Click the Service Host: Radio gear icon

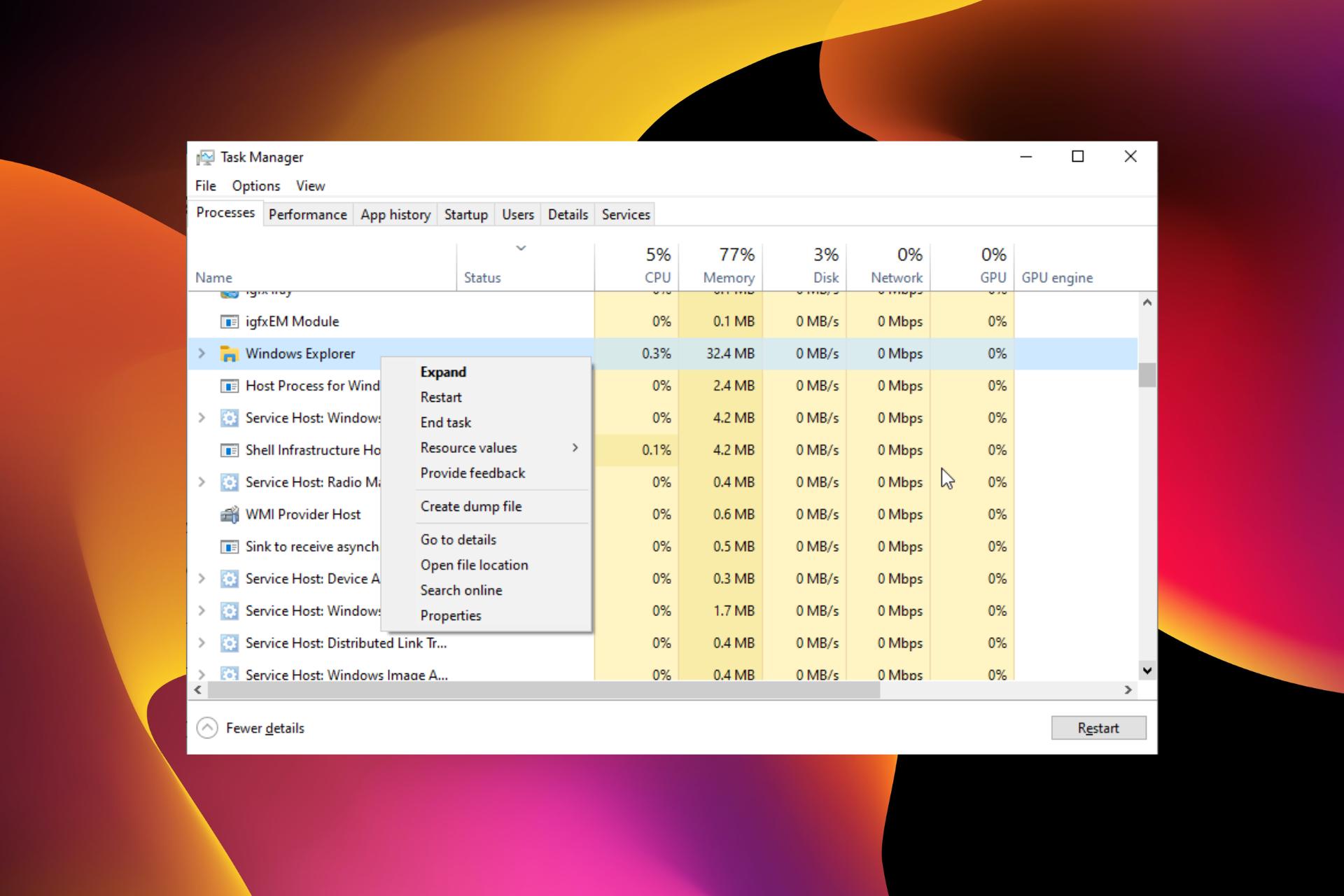[x=229, y=482]
